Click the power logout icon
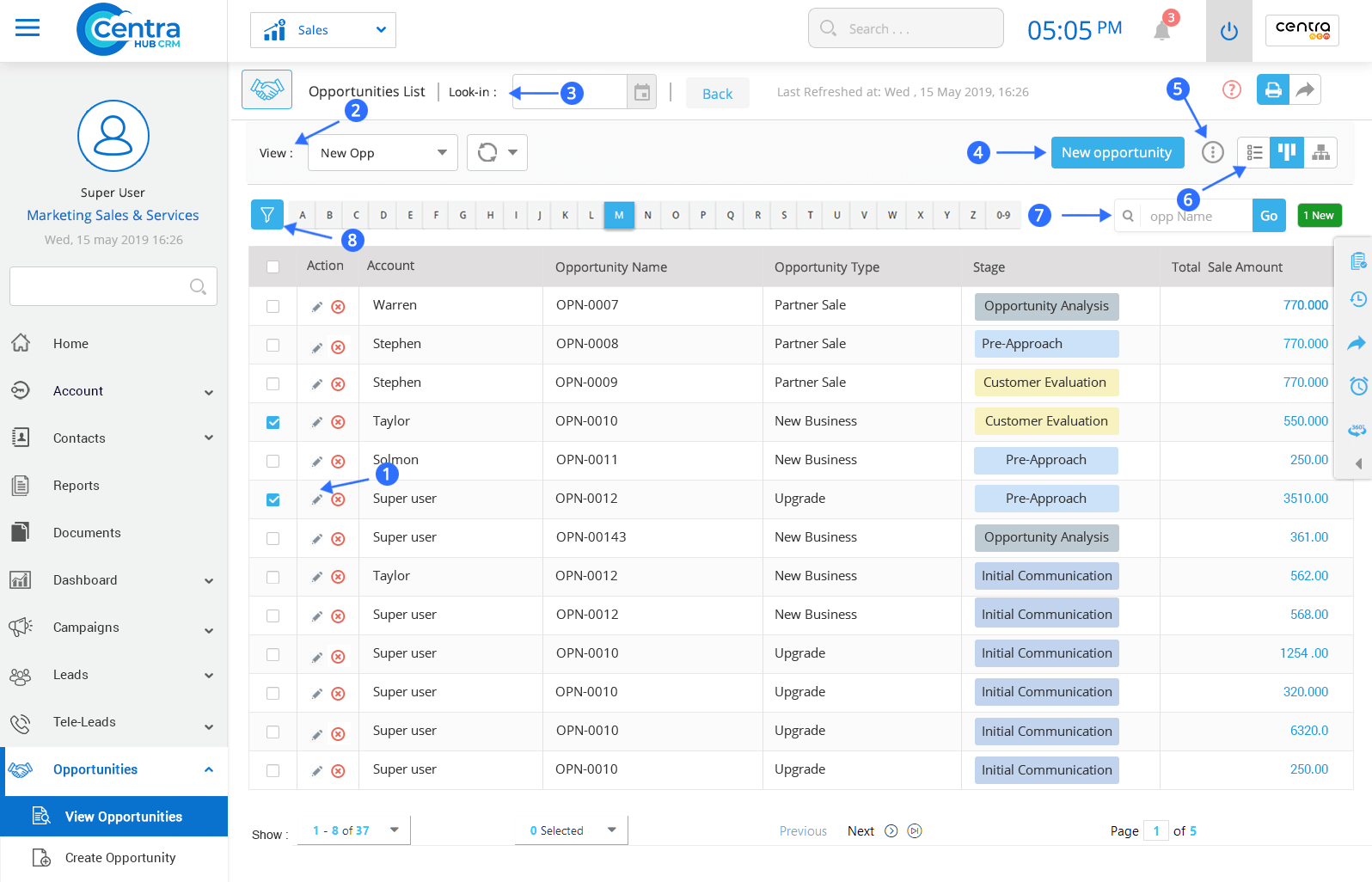 point(1228,31)
